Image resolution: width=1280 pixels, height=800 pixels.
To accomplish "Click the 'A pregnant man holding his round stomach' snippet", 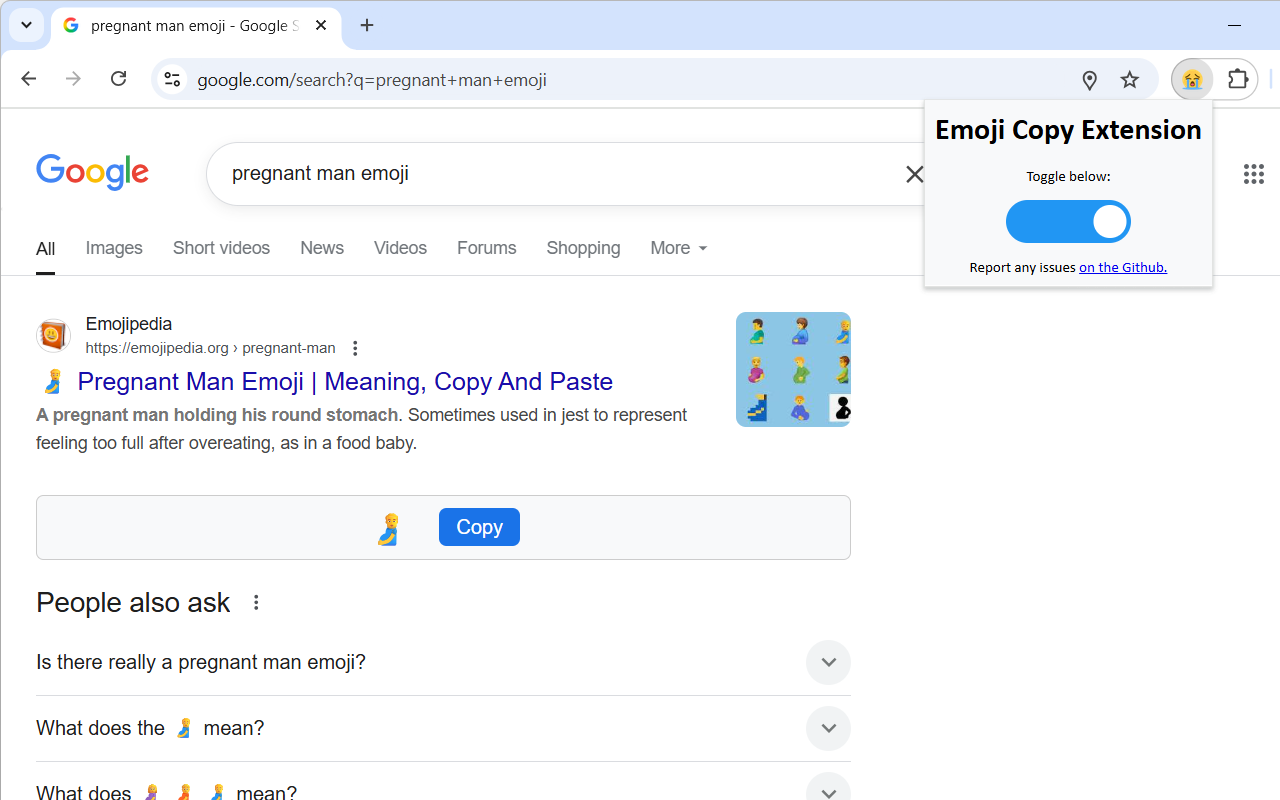I will (217, 415).
